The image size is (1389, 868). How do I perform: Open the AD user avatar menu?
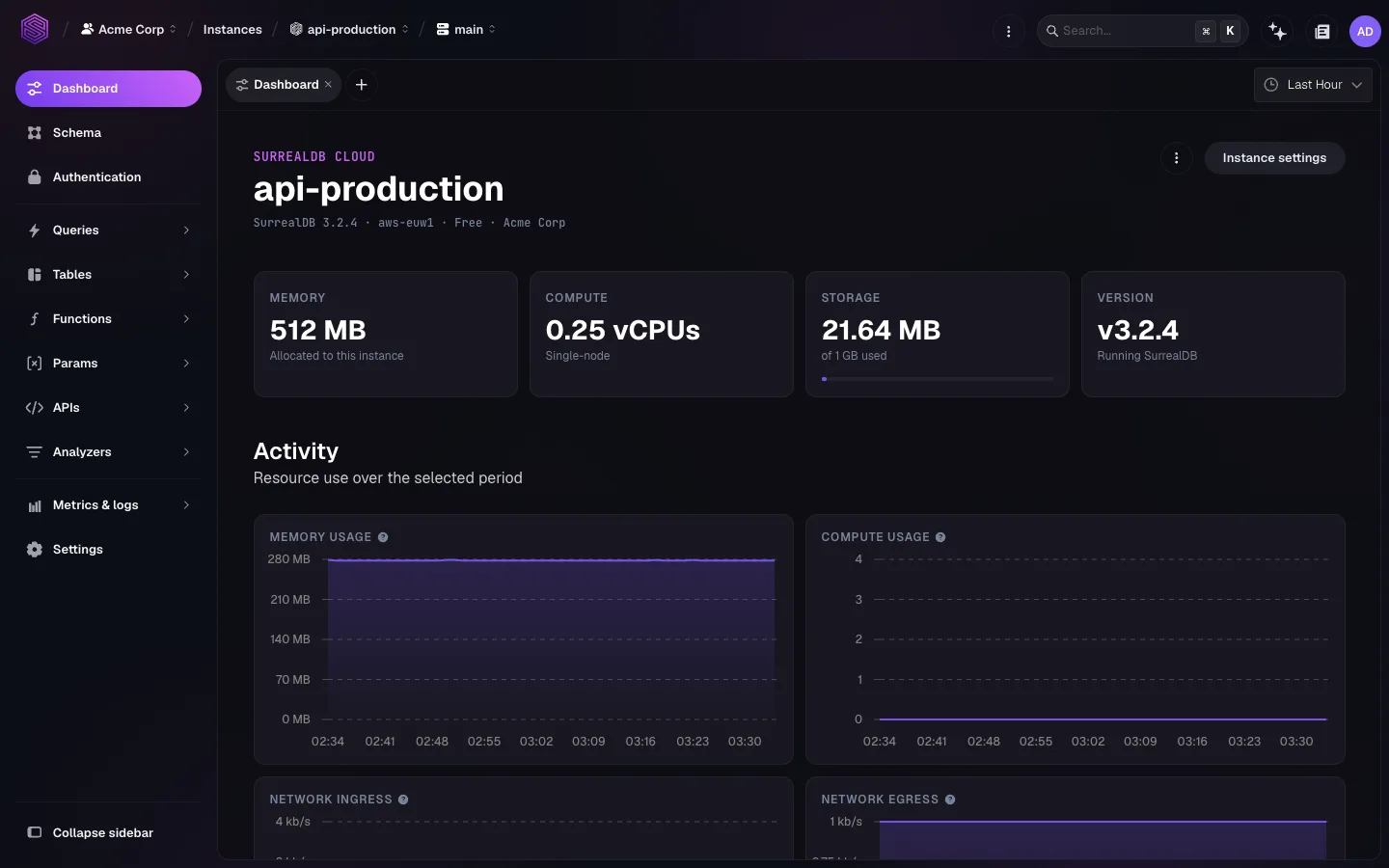(1365, 31)
